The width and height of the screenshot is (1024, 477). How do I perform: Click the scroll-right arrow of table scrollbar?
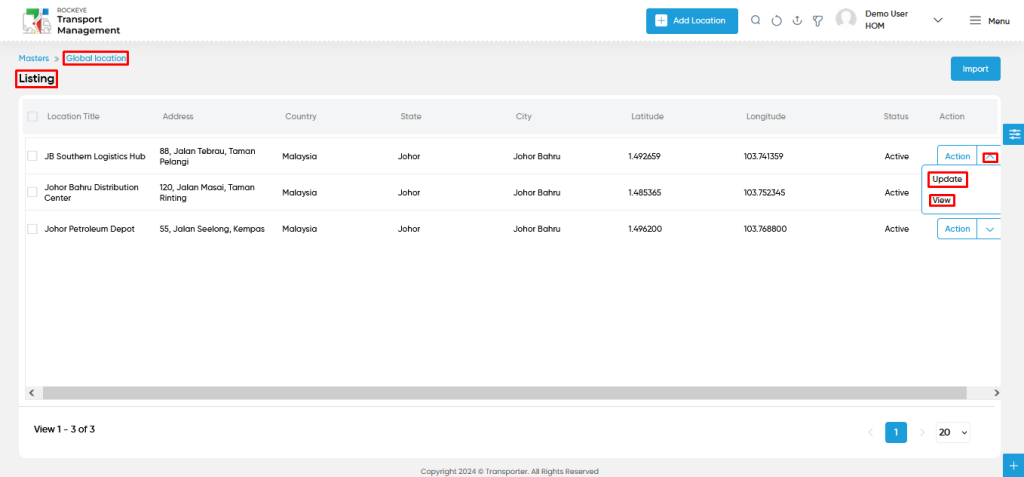[996, 393]
